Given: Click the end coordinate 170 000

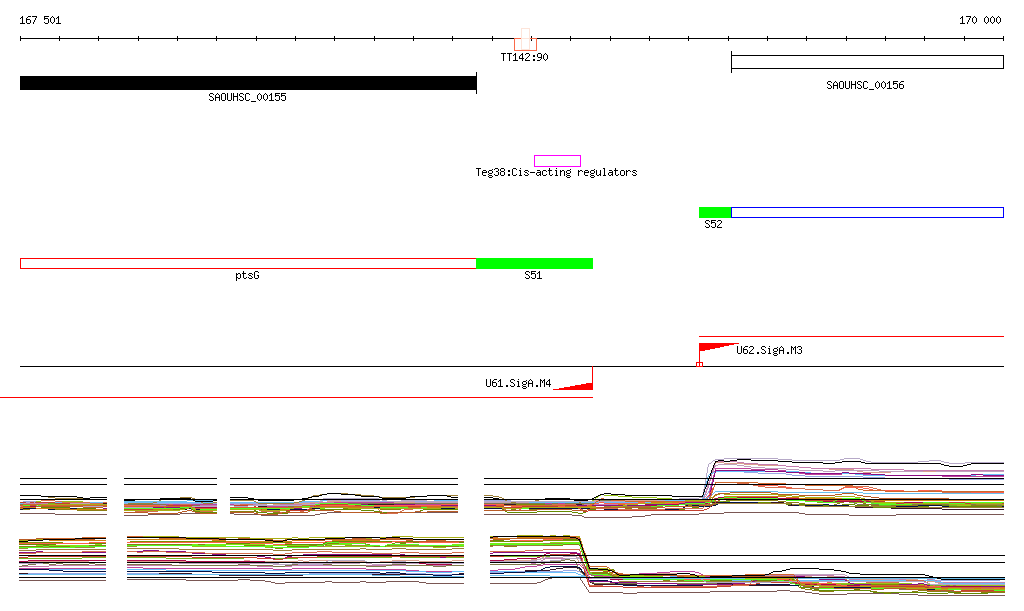Looking at the screenshot, I should click(980, 20).
